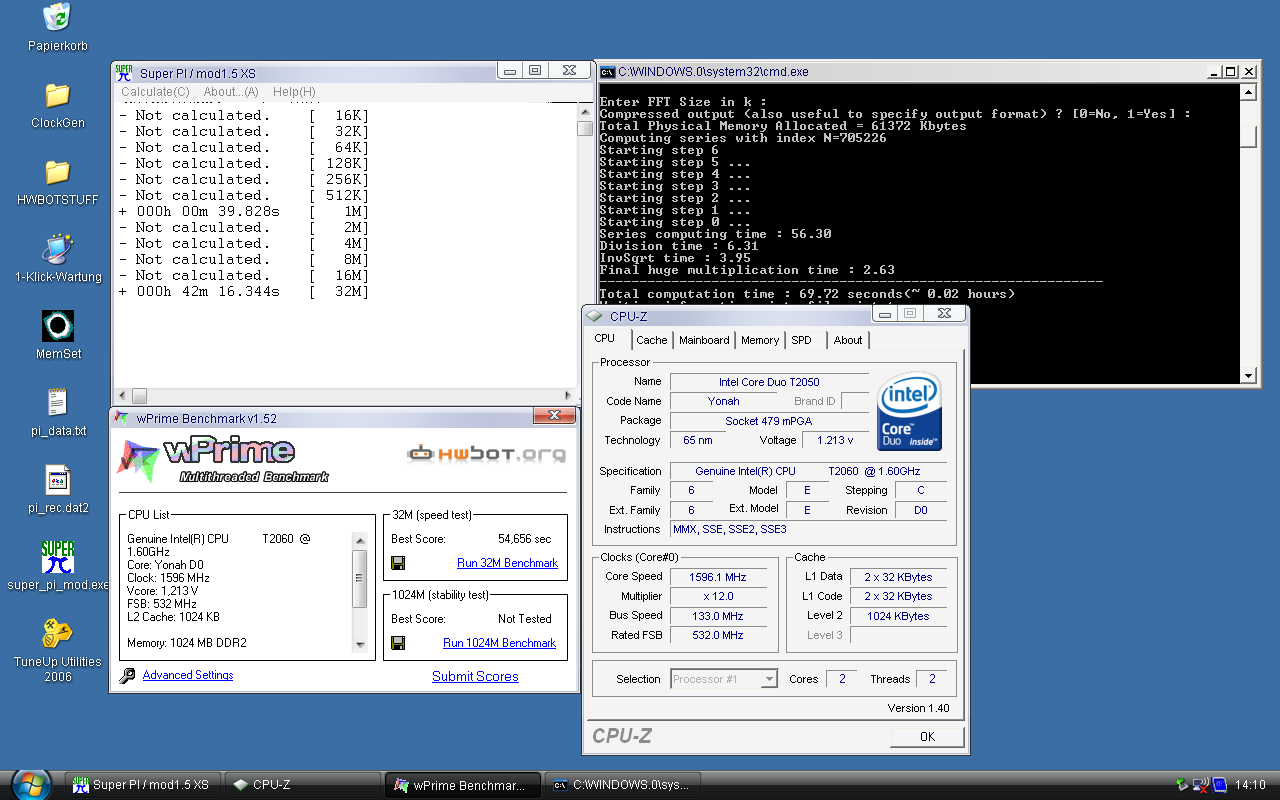Click Run 32M Benchmark link
The width and height of the screenshot is (1280, 800).
(507, 563)
